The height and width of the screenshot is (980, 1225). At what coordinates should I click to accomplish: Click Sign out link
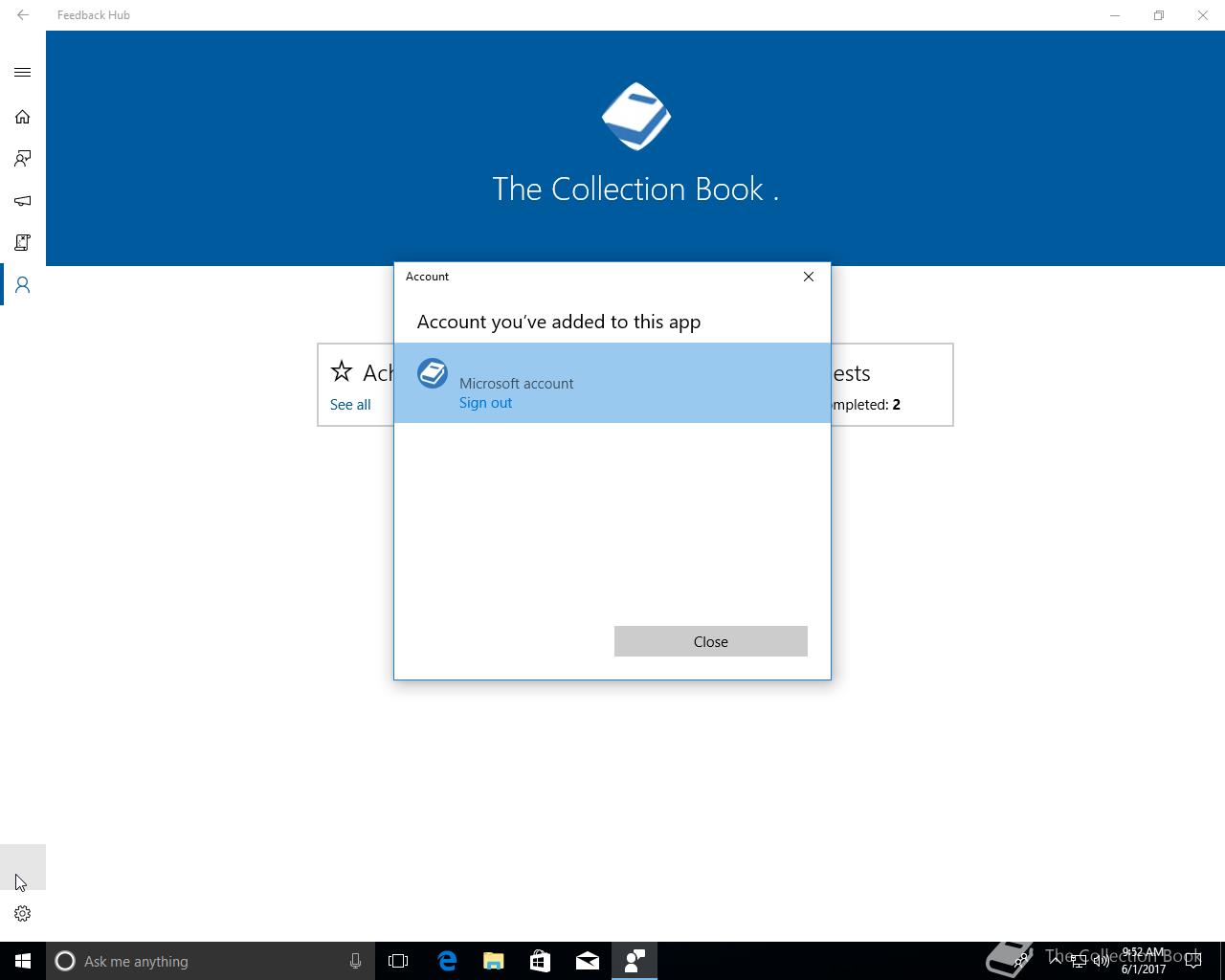pyautogui.click(x=485, y=403)
